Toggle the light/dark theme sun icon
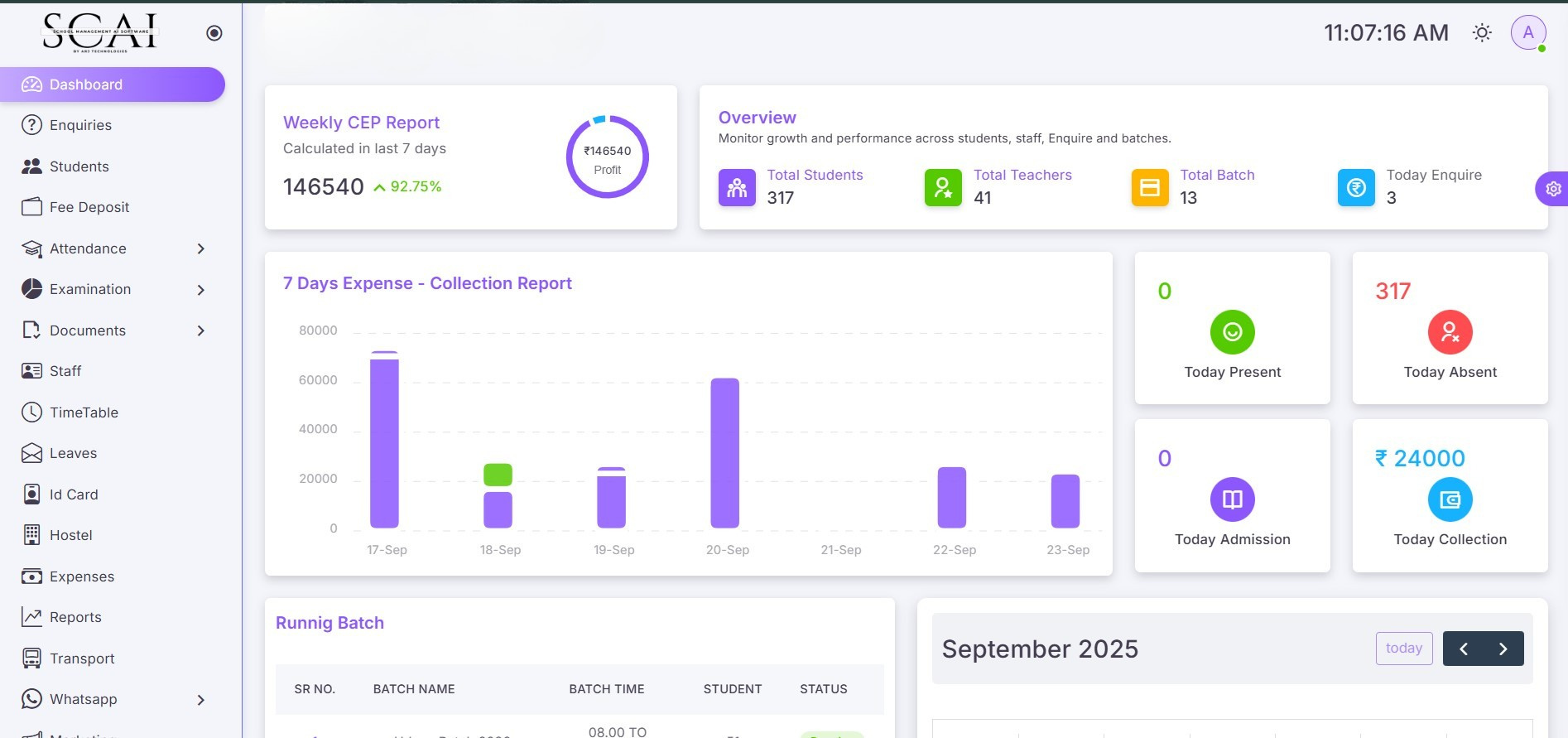Viewport: 1568px width, 738px height. pos(1482,33)
